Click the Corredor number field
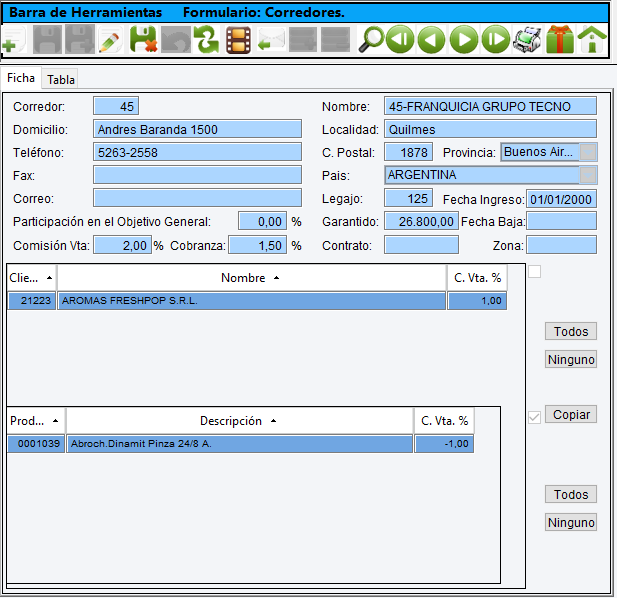Screen dimensions: 617x598 pos(116,106)
